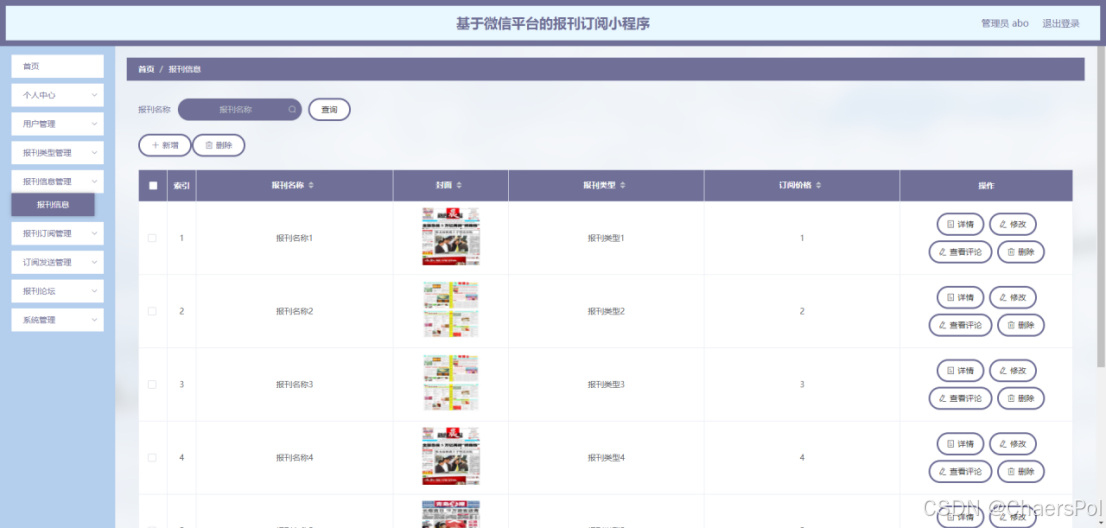Viewport: 1106px width, 528px height.
Task: Click the 报刊类型2 cell
Action: (x=606, y=312)
